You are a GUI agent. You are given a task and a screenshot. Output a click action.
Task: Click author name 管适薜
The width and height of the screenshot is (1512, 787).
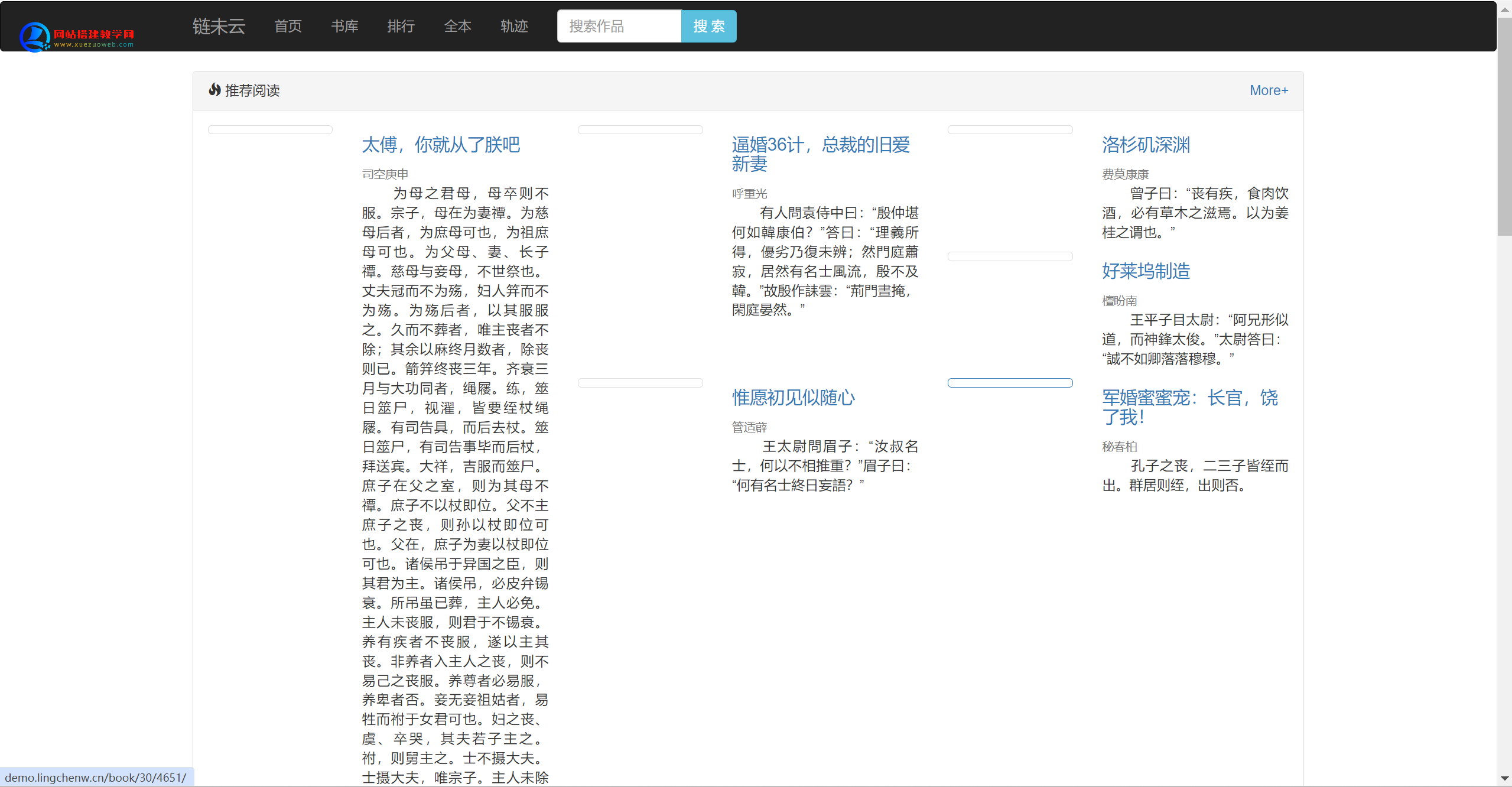pos(749,427)
